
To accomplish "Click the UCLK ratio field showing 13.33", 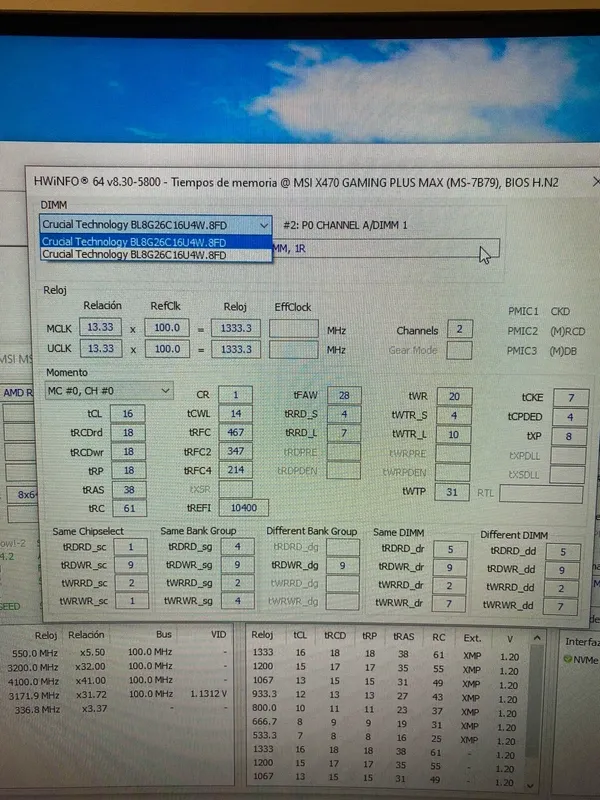I will point(101,348).
